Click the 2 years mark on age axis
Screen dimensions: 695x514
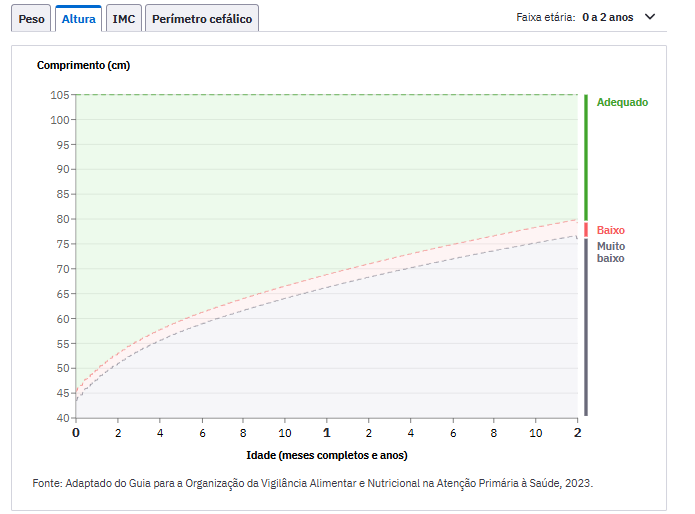tap(577, 432)
